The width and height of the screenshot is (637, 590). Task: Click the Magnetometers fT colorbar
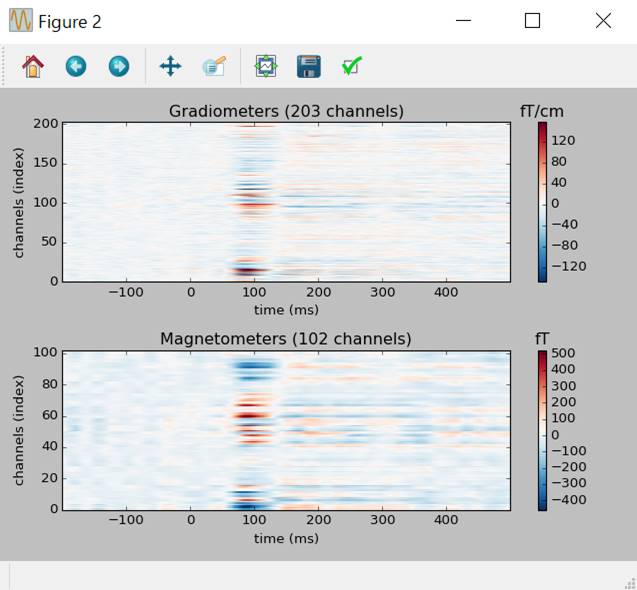click(542, 430)
